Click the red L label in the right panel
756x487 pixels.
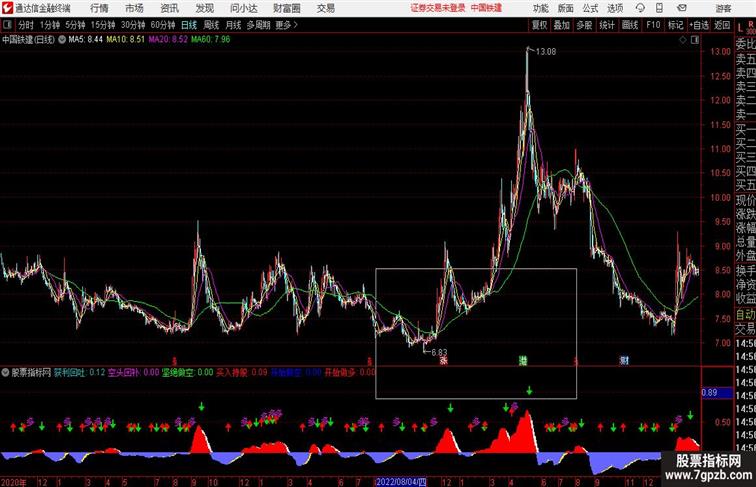[x=740, y=28]
